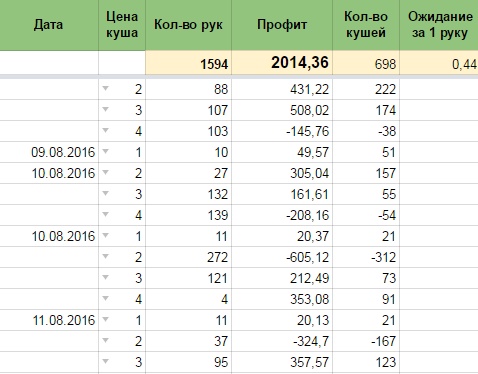Select the date cell in the row with profit 305,04

pos(49,173)
